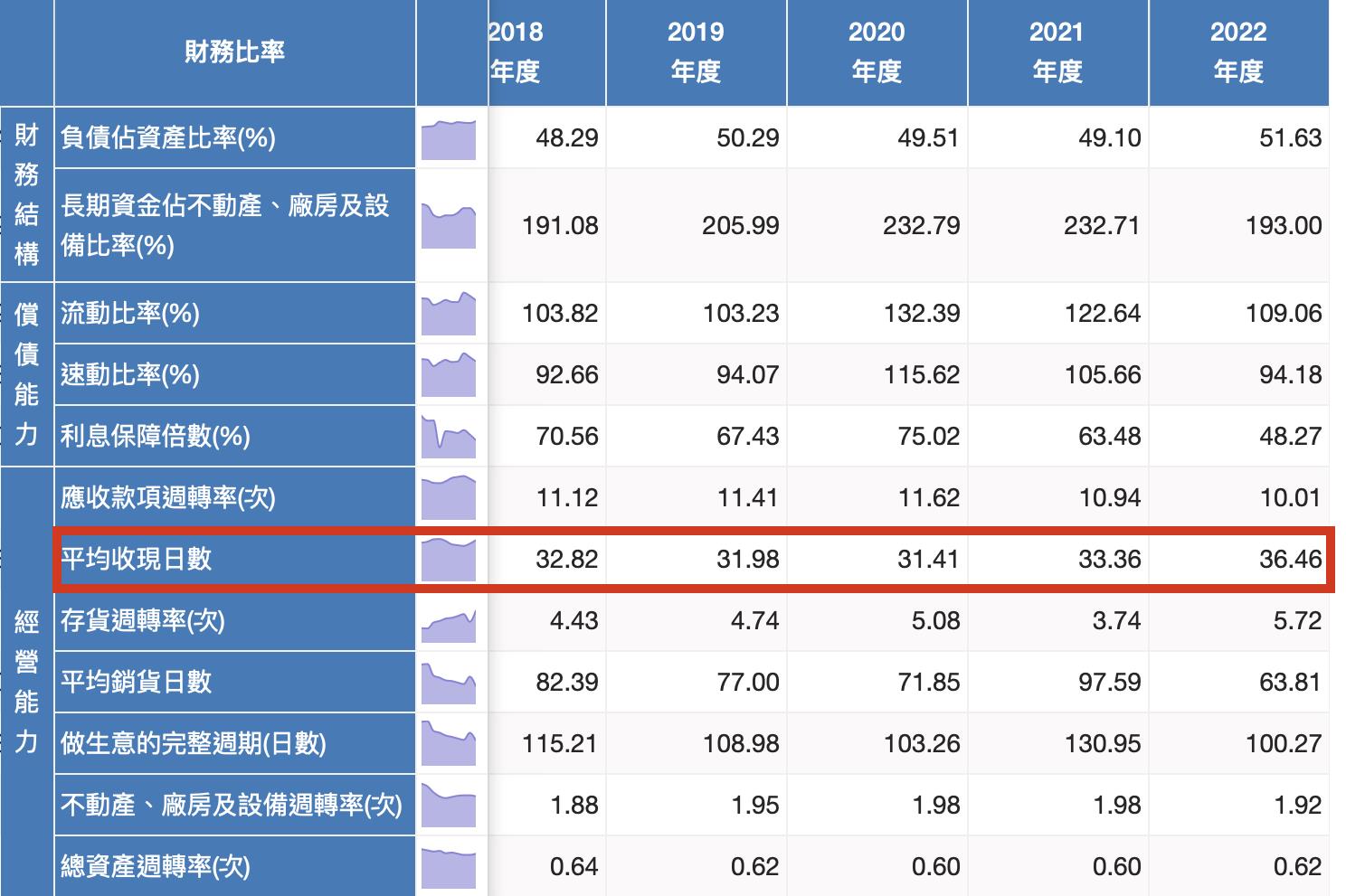Click the 經營能力 category cell

click(x=26, y=682)
